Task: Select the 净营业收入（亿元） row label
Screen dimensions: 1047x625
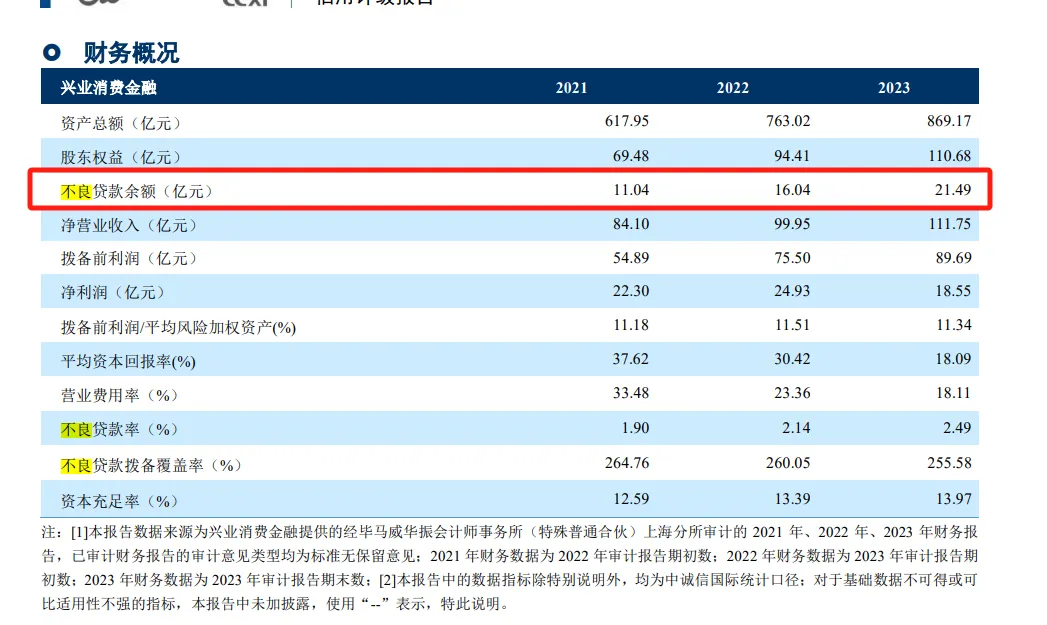Action: [129, 225]
